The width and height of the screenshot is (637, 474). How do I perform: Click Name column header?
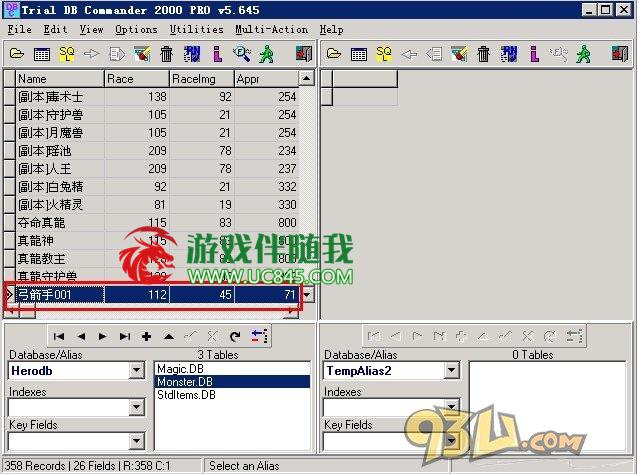tap(60, 79)
